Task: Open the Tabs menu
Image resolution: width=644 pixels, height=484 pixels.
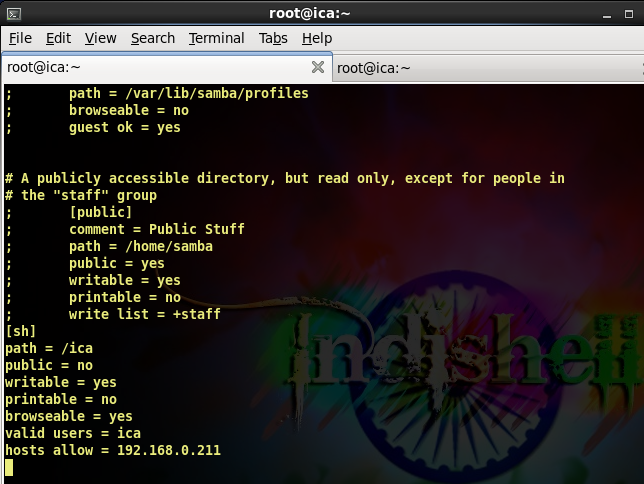Action: click(x=273, y=38)
